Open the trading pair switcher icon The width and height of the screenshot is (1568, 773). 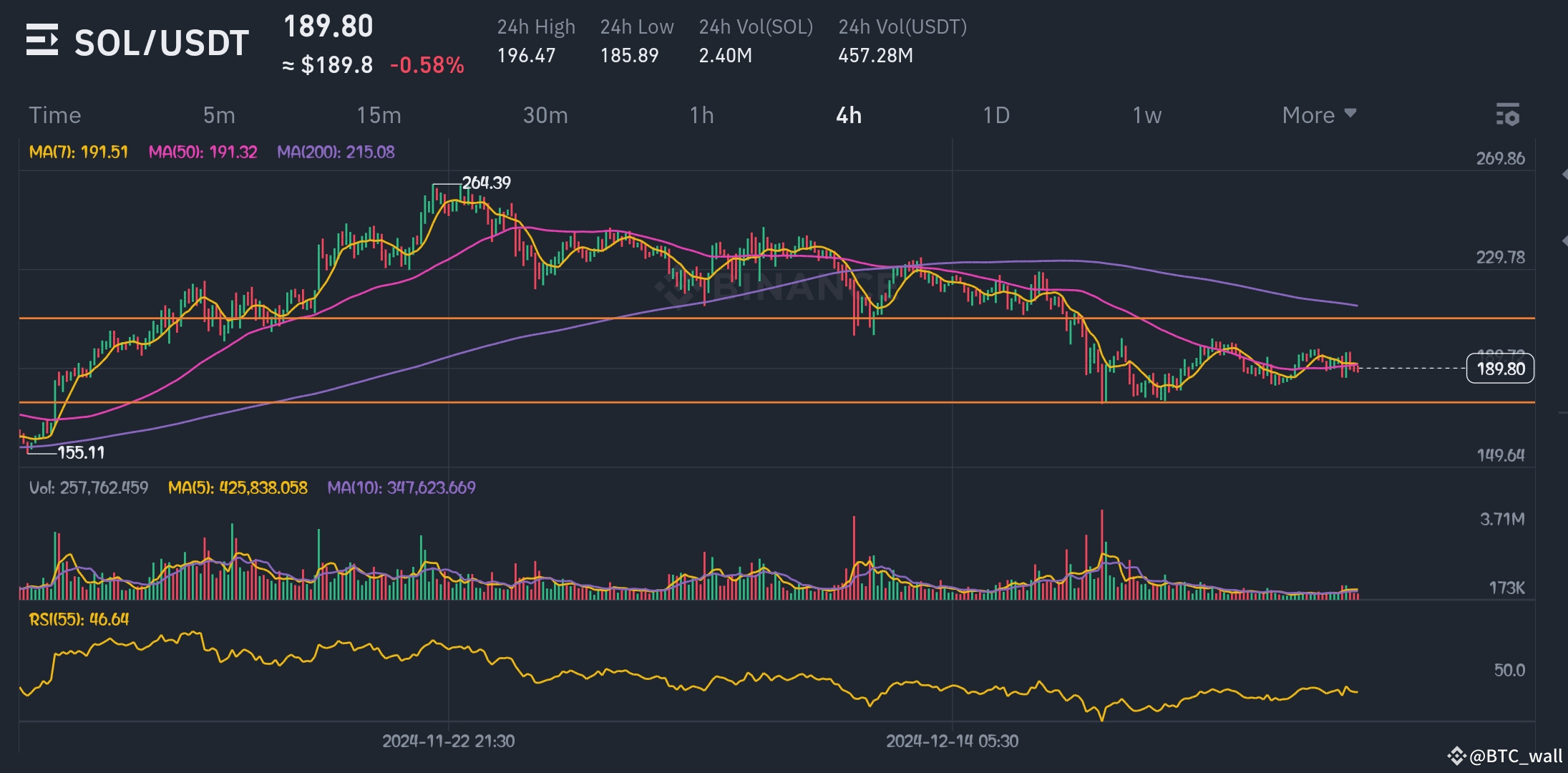[x=42, y=39]
